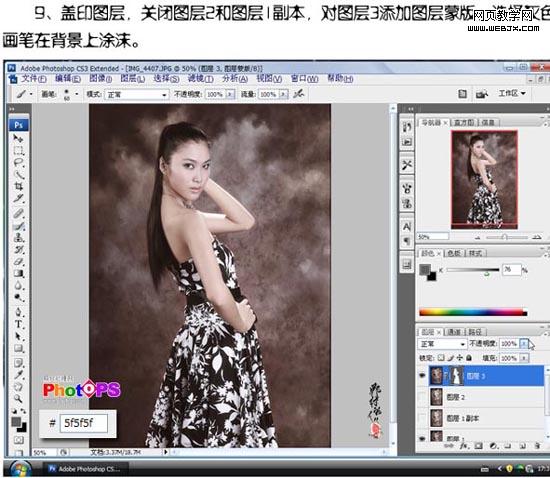Select the Zoom tool
This screenshot has height=478, width=550.
(x=18, y=398)
